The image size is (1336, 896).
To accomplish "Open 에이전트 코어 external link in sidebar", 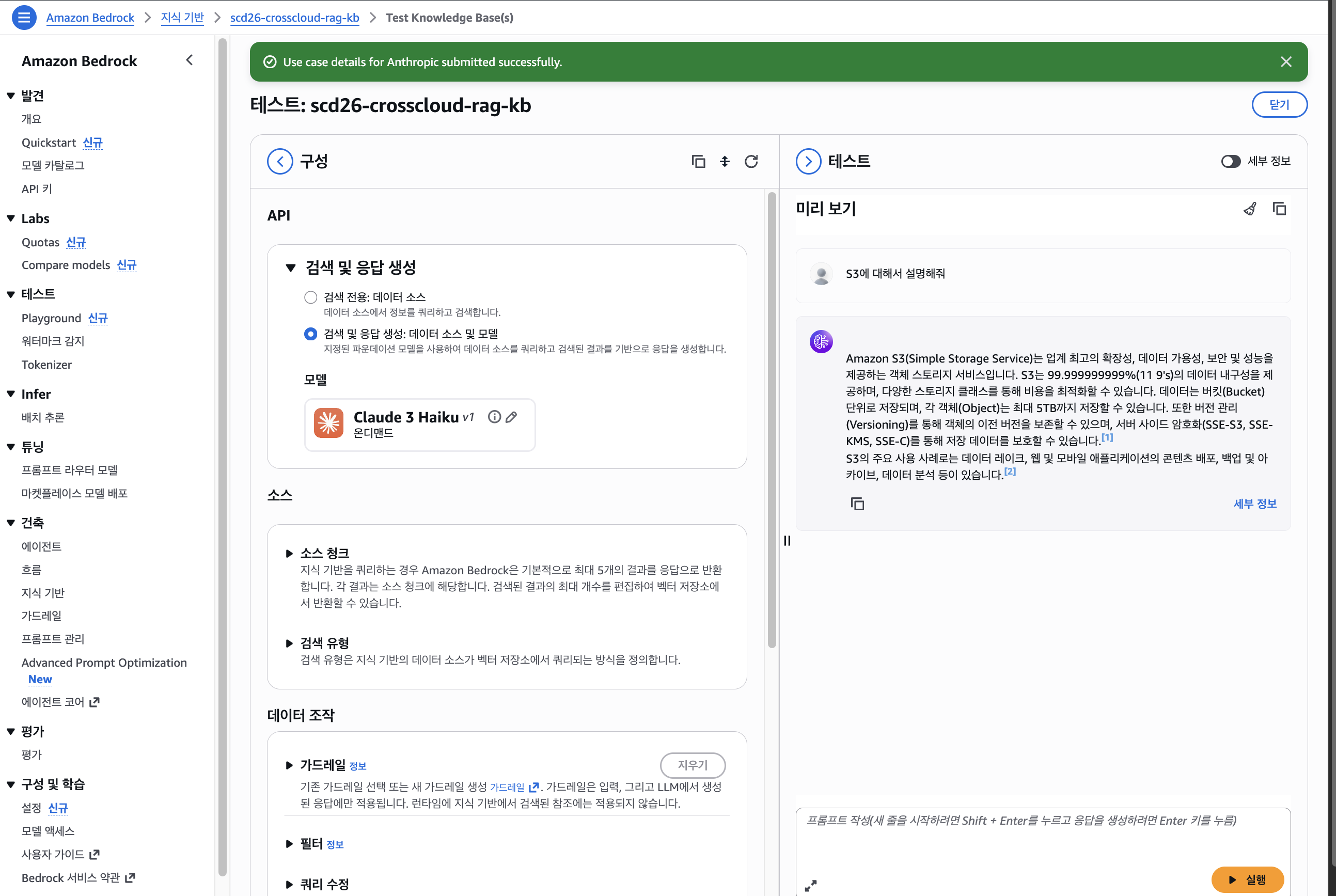I will pos(60,702).
